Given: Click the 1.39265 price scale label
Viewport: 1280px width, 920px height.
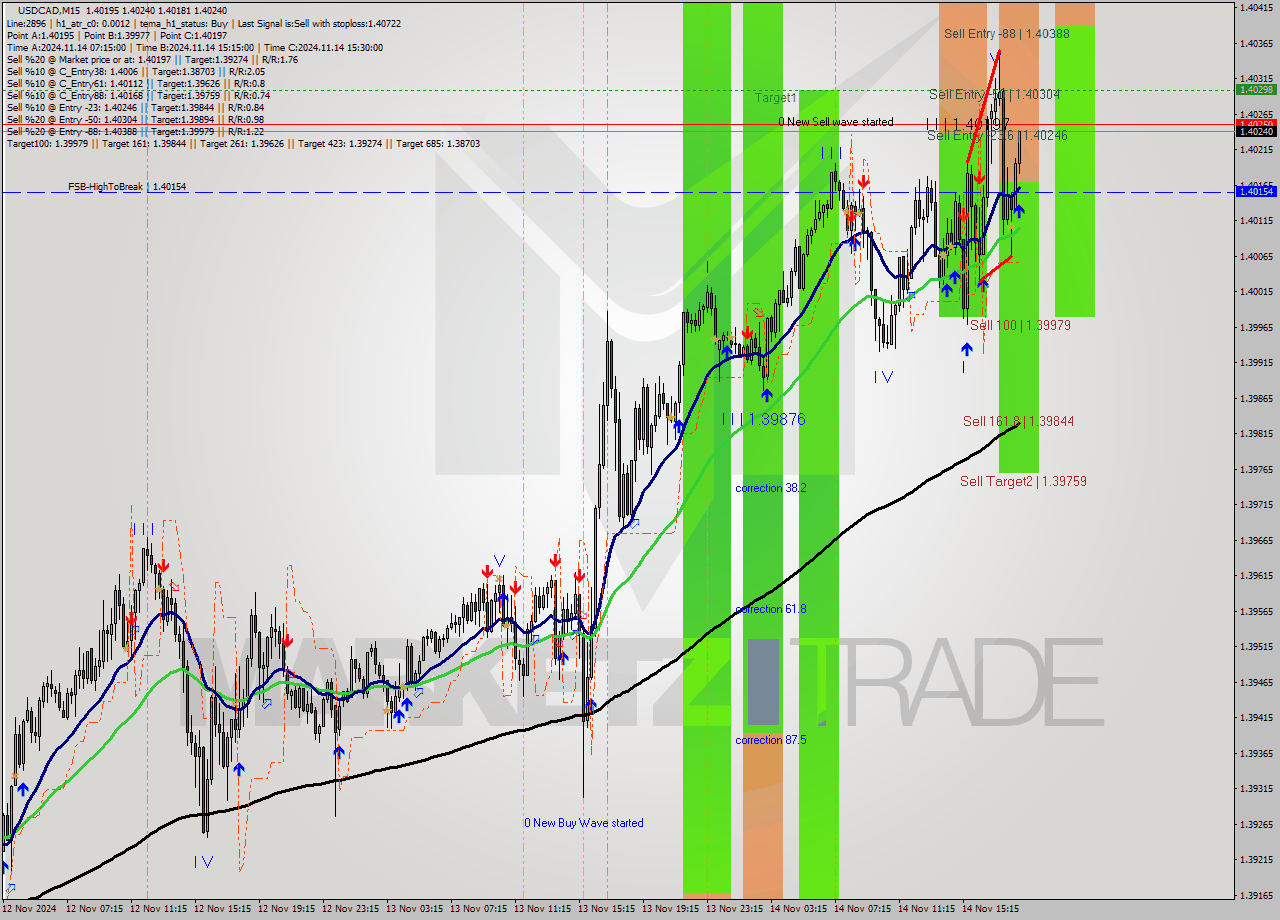Looking at the screenshot, I should click(x=1256, y=824).
